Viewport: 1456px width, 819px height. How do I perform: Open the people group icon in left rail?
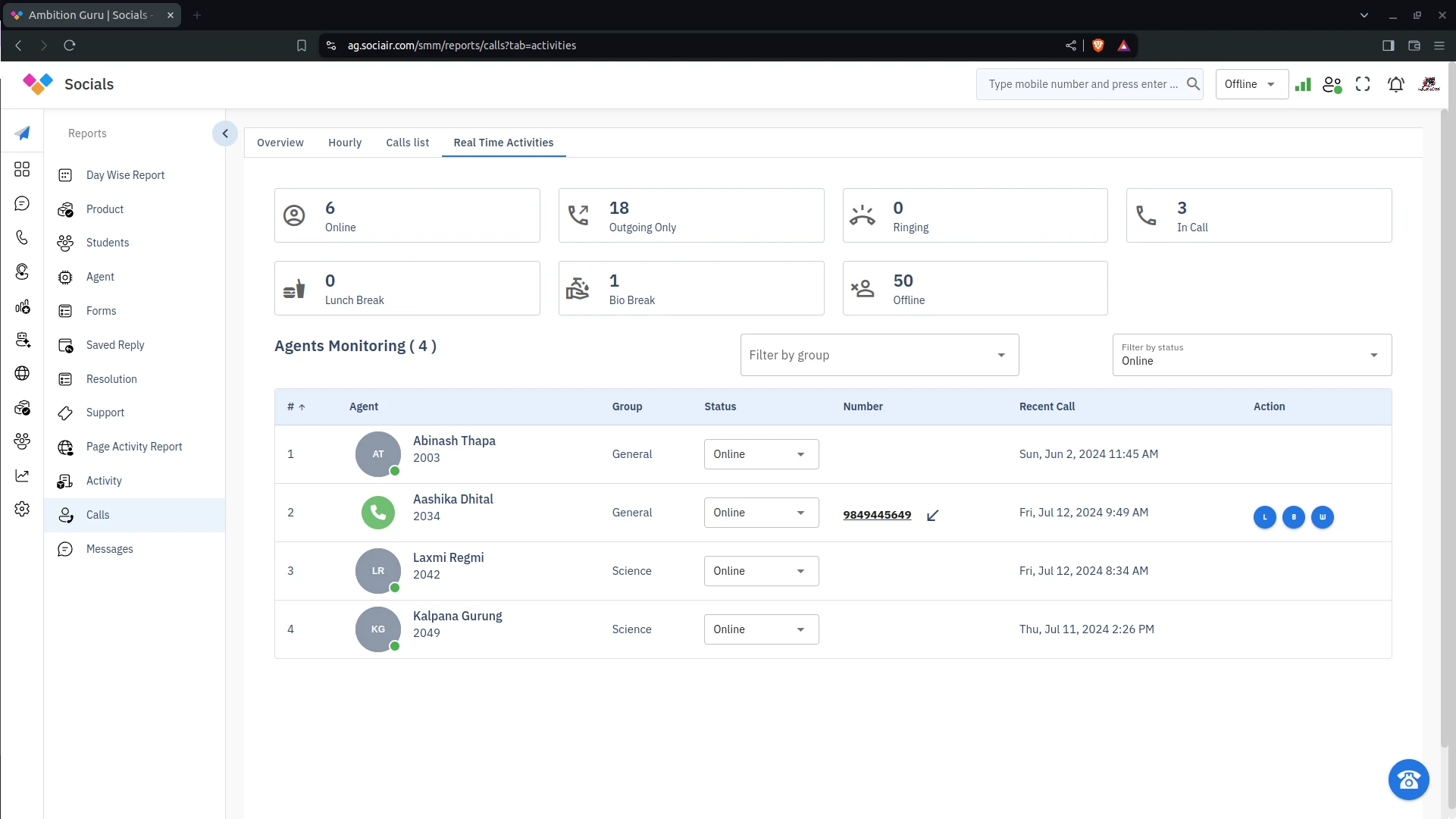pyautogui.click(x=22, y=441)
